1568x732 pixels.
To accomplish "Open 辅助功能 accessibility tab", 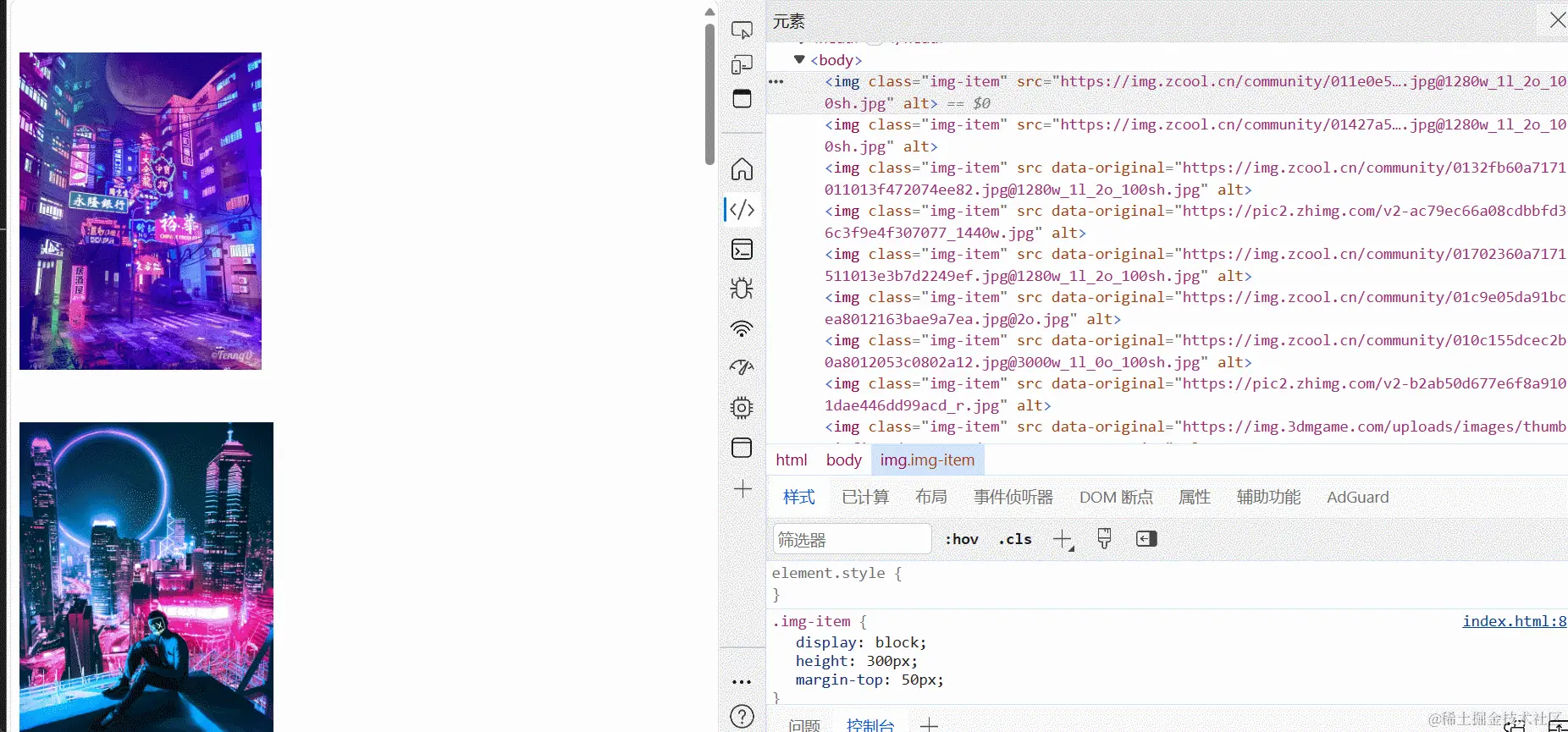I will 1268,497.
